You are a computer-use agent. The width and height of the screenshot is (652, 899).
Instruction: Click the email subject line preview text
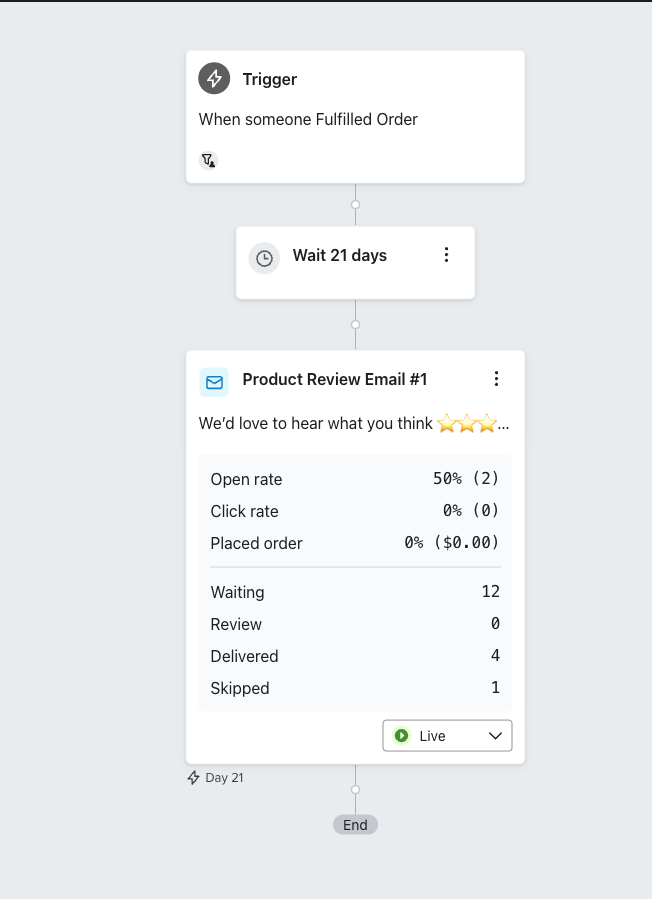(x=353, y=424)
